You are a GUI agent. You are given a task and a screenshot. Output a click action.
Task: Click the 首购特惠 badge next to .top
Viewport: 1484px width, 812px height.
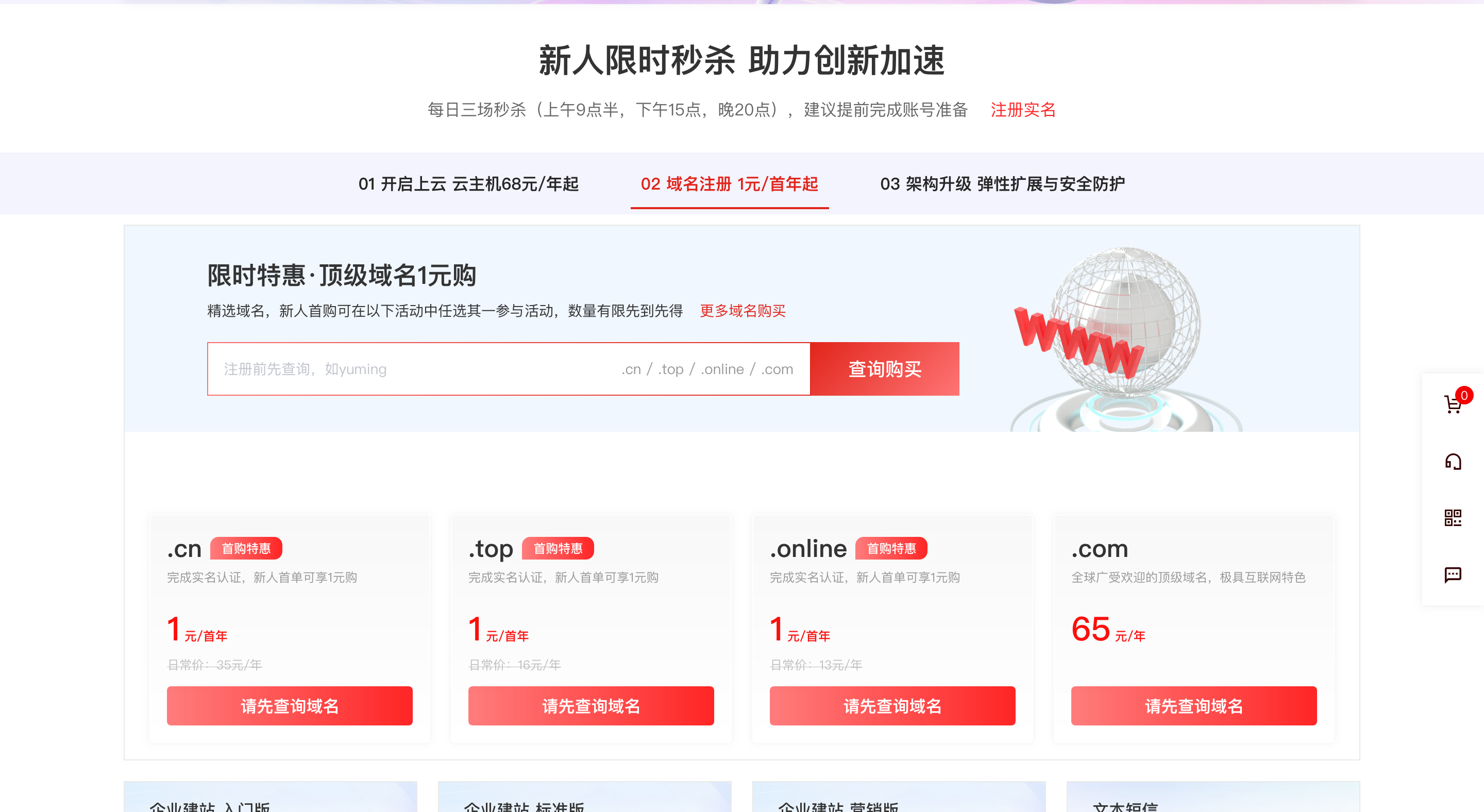(558, 548)
